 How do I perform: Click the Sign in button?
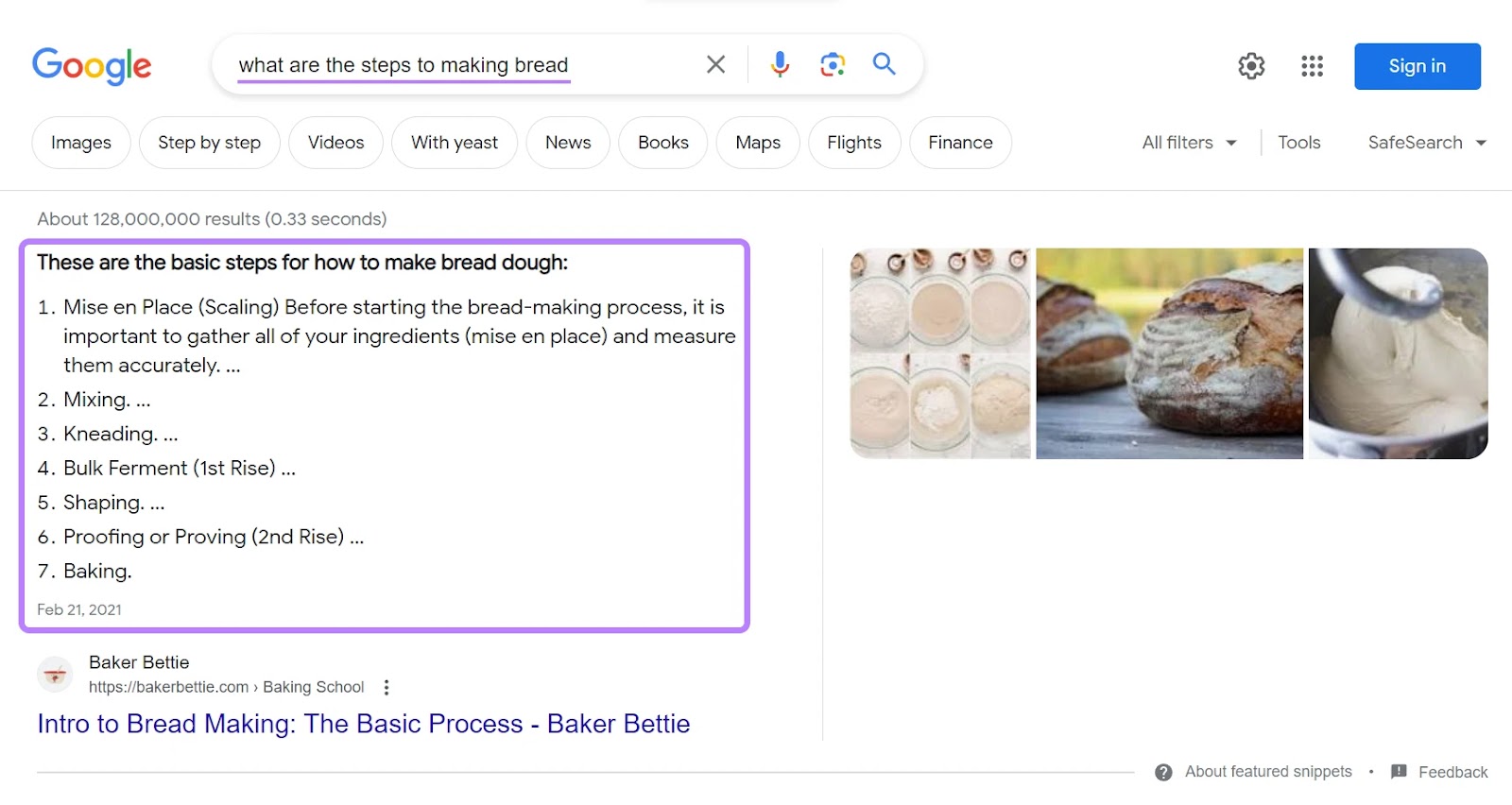click(x=1417, y=66)
